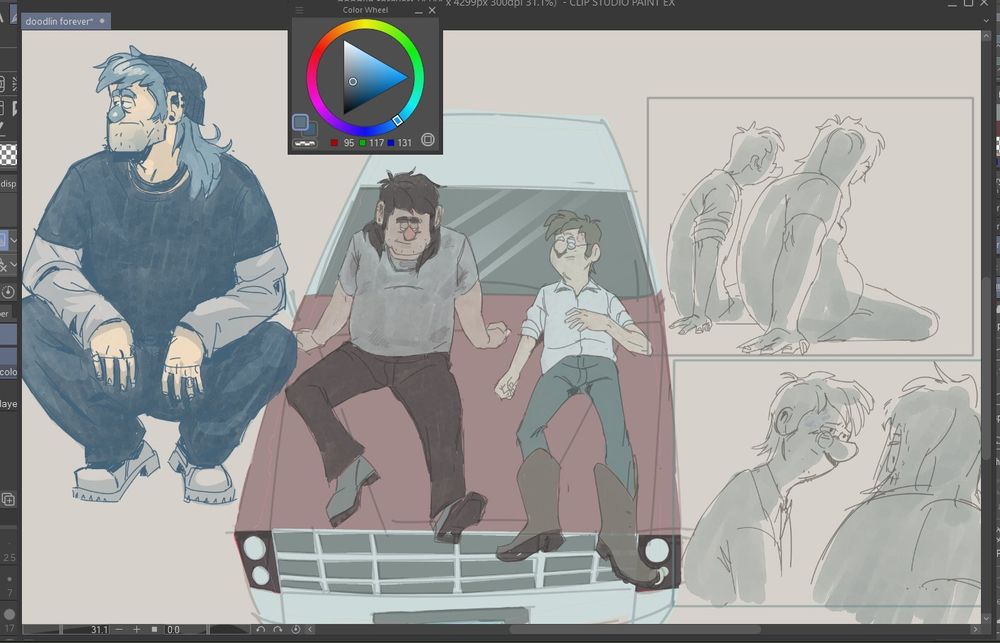Collapse the bottom canvas bar with the left chevron
This screenshot has height=643, width=1000.
(311, 630)
